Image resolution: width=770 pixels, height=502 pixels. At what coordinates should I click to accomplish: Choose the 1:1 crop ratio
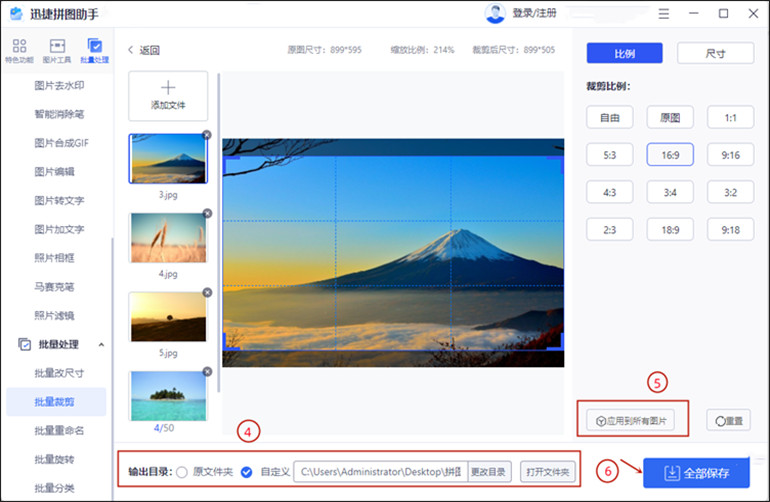click(x=730, y=117)
